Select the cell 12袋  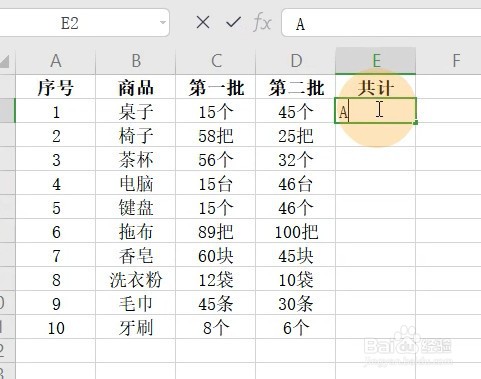tap(216, 279)
